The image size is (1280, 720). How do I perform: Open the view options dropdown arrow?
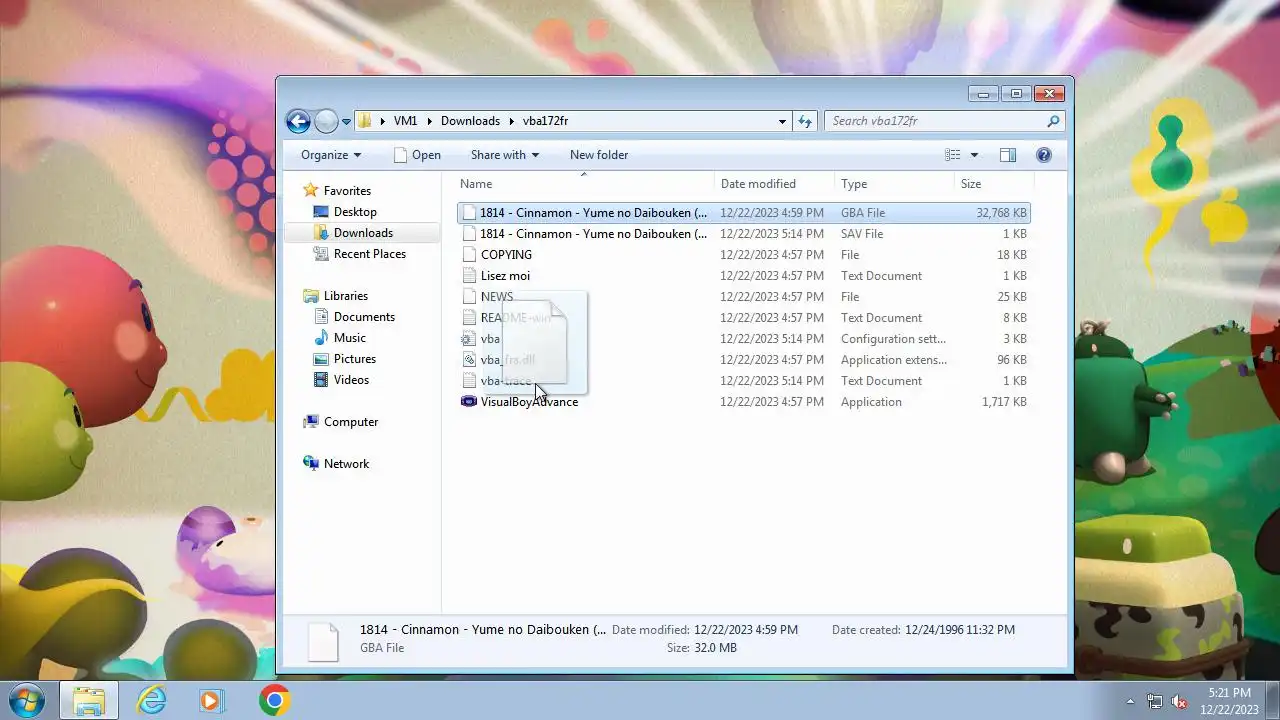point(975,155)
